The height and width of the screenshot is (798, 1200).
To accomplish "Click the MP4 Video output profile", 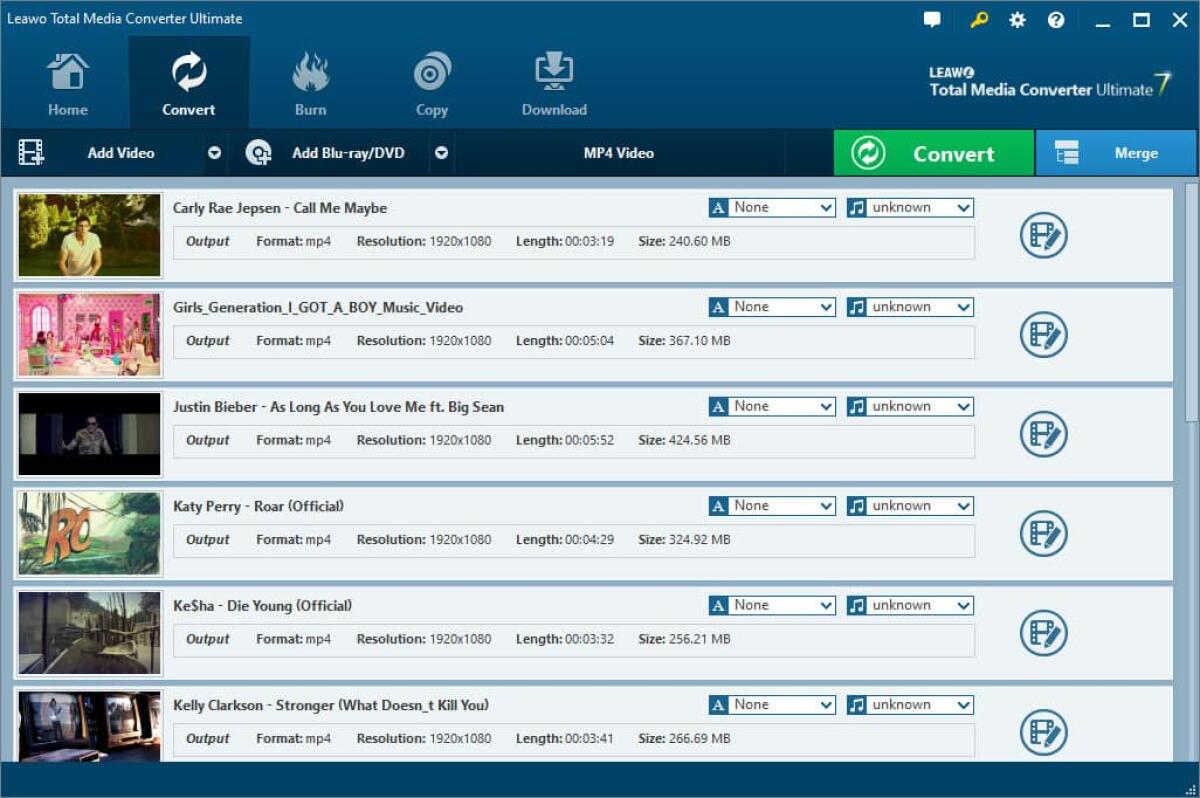I will (619, 153).
